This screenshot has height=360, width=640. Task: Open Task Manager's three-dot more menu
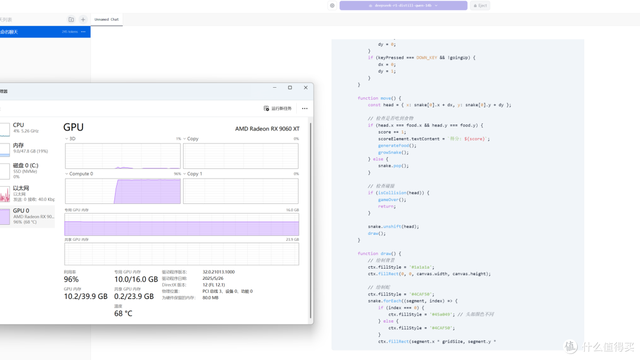pyautogui.click(x=304, y=109)
